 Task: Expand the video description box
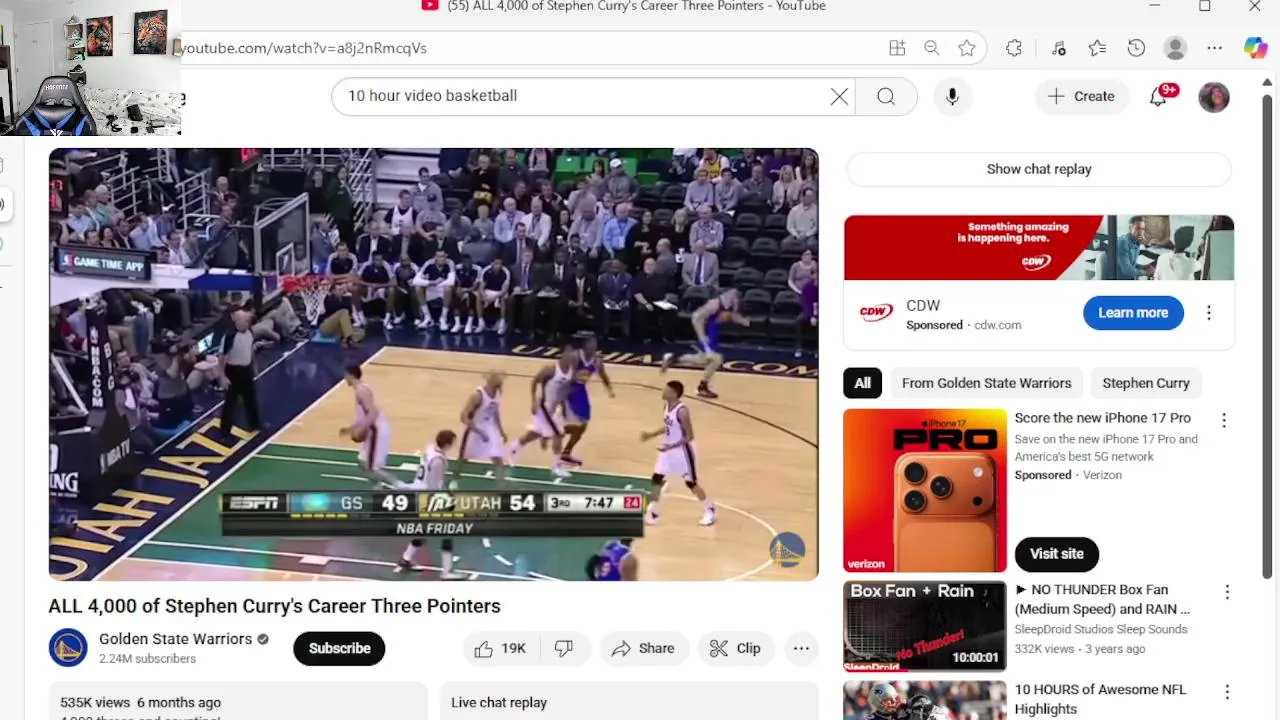pos(238,701)
